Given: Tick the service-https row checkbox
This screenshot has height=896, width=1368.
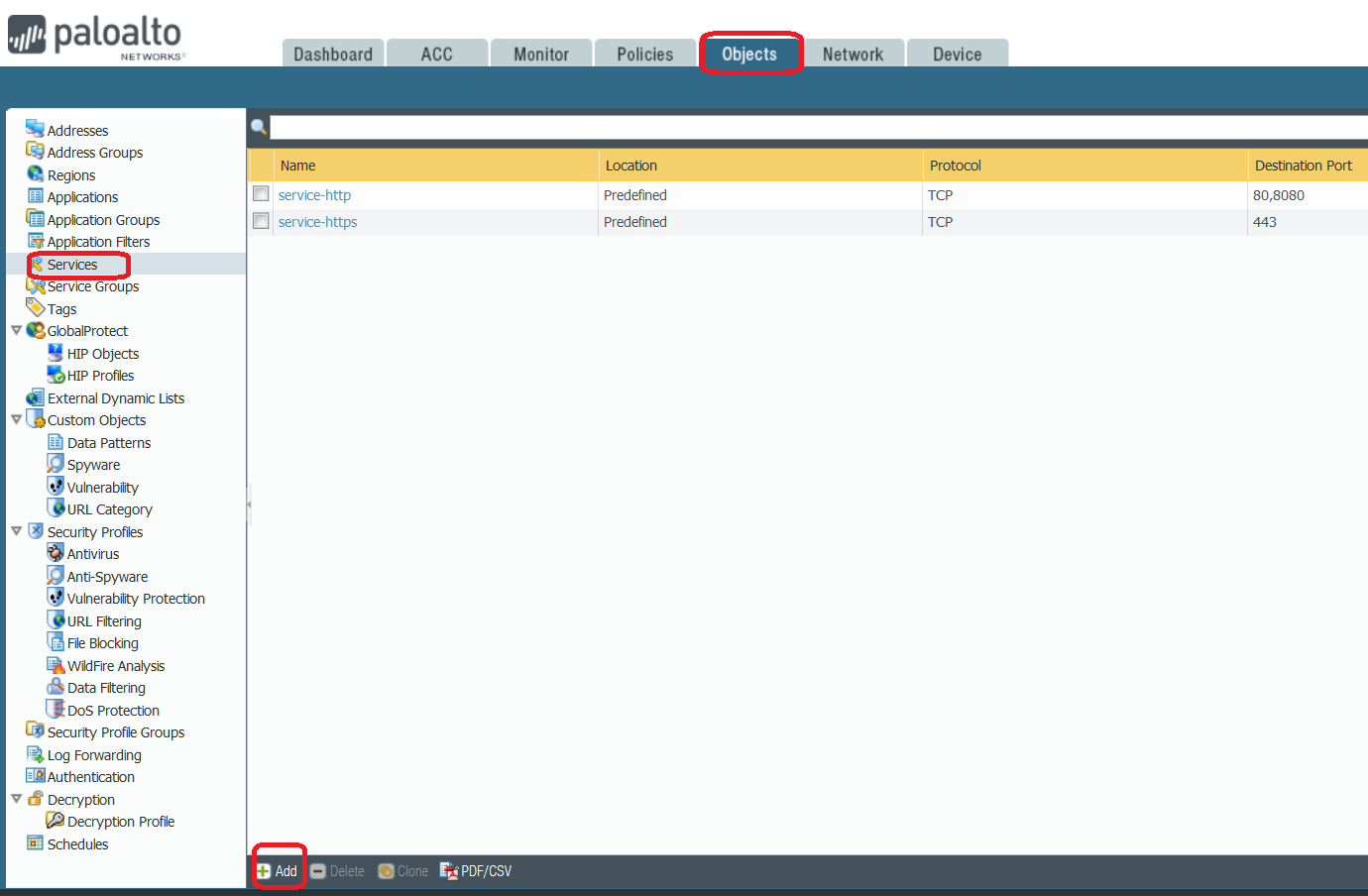Looking at the screenshot, I should [x=261, y=221].
